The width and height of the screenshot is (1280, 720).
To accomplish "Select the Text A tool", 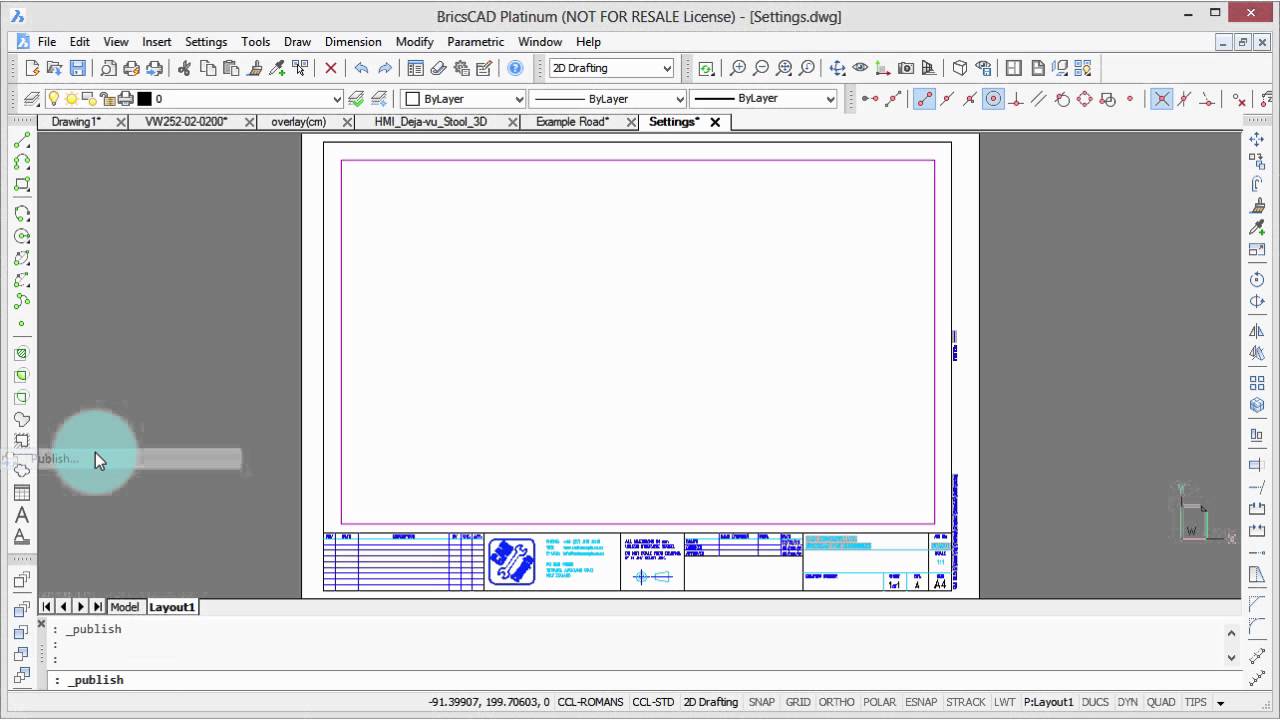I will [22, 515].
